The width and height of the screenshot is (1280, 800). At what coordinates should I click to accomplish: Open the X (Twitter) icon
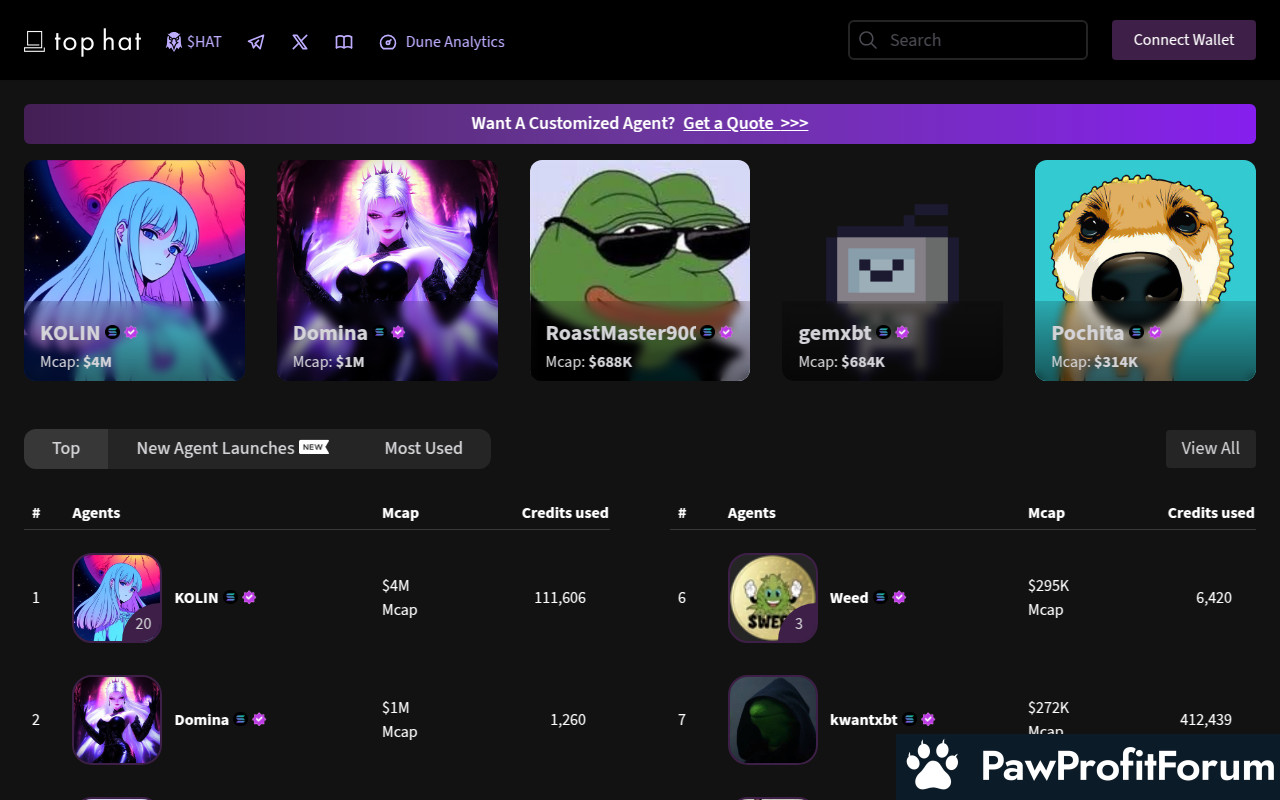(300, 42)
